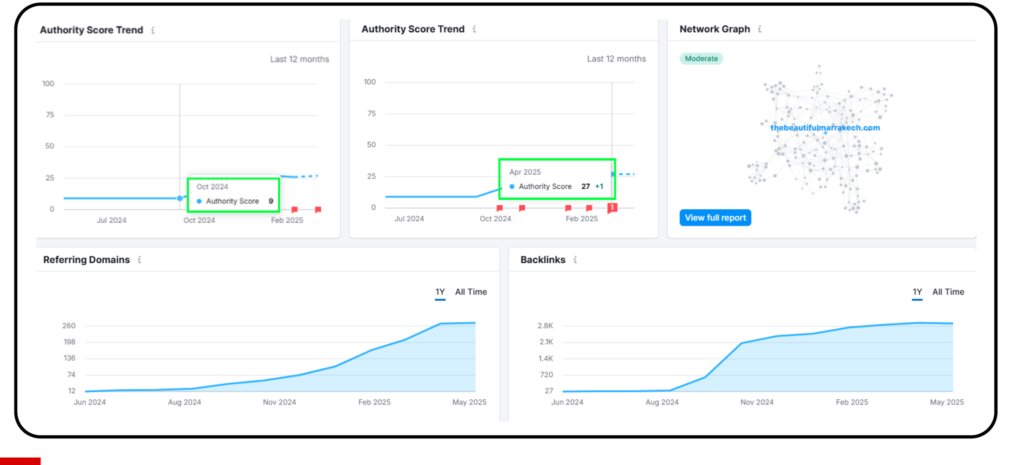Select 1Y tab in Backlinks panel
Image resolution: width=1024 pixels, height=465 pixels.
point(918,293)
